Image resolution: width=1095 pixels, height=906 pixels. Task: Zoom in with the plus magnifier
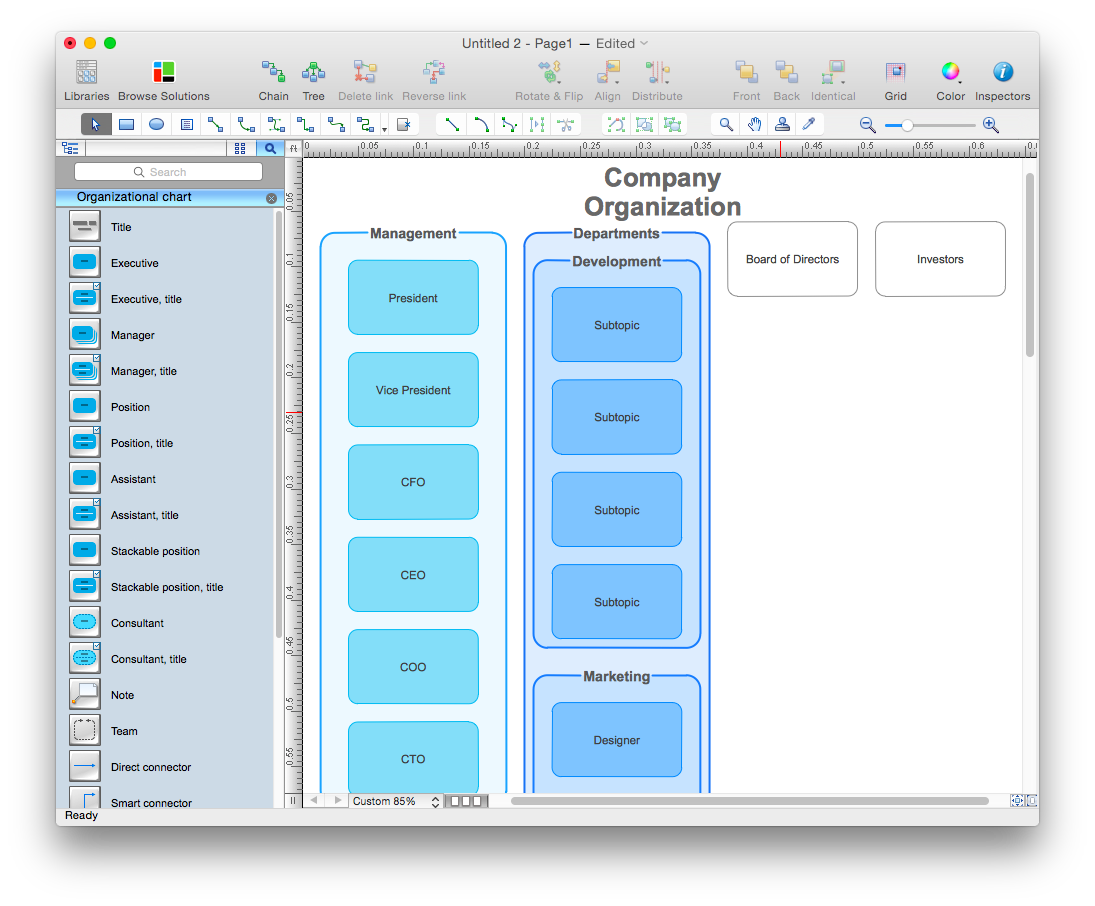990,125
